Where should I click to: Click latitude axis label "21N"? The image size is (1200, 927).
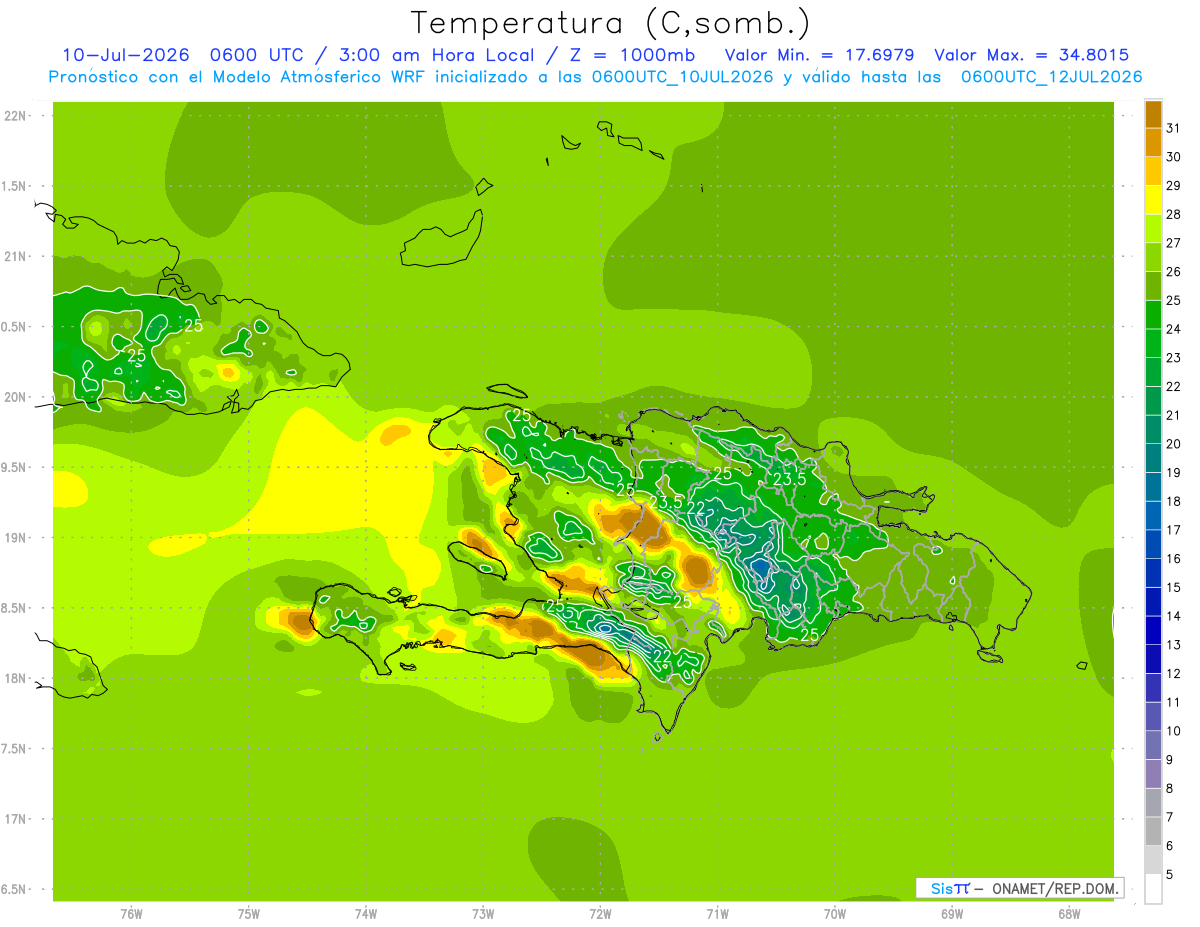tap(15, 256)
